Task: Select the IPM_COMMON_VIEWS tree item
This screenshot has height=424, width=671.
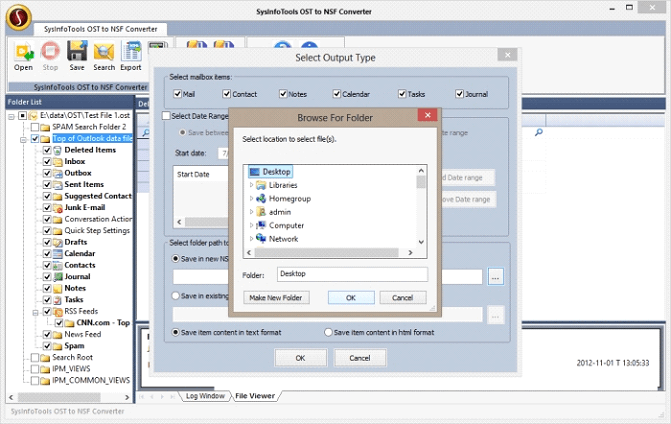Action: tap(91, 380)
